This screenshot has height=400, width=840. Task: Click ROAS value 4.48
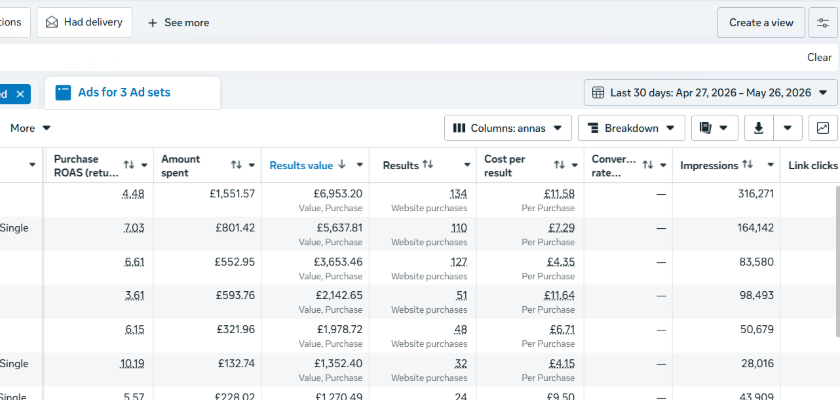133,194
